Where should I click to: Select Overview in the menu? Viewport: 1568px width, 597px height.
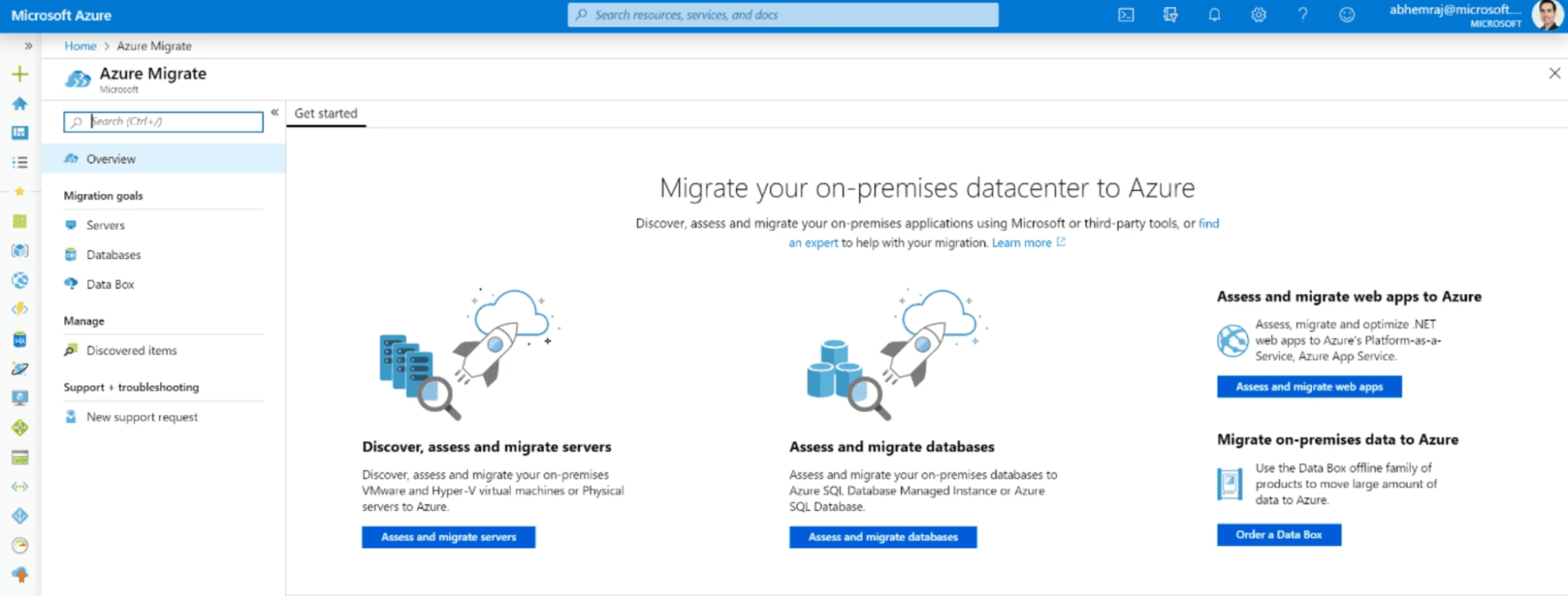[x=163, y=158]
